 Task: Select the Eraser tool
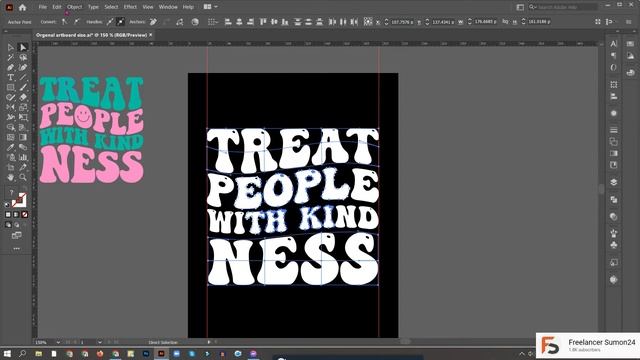[x=23, y=98]
